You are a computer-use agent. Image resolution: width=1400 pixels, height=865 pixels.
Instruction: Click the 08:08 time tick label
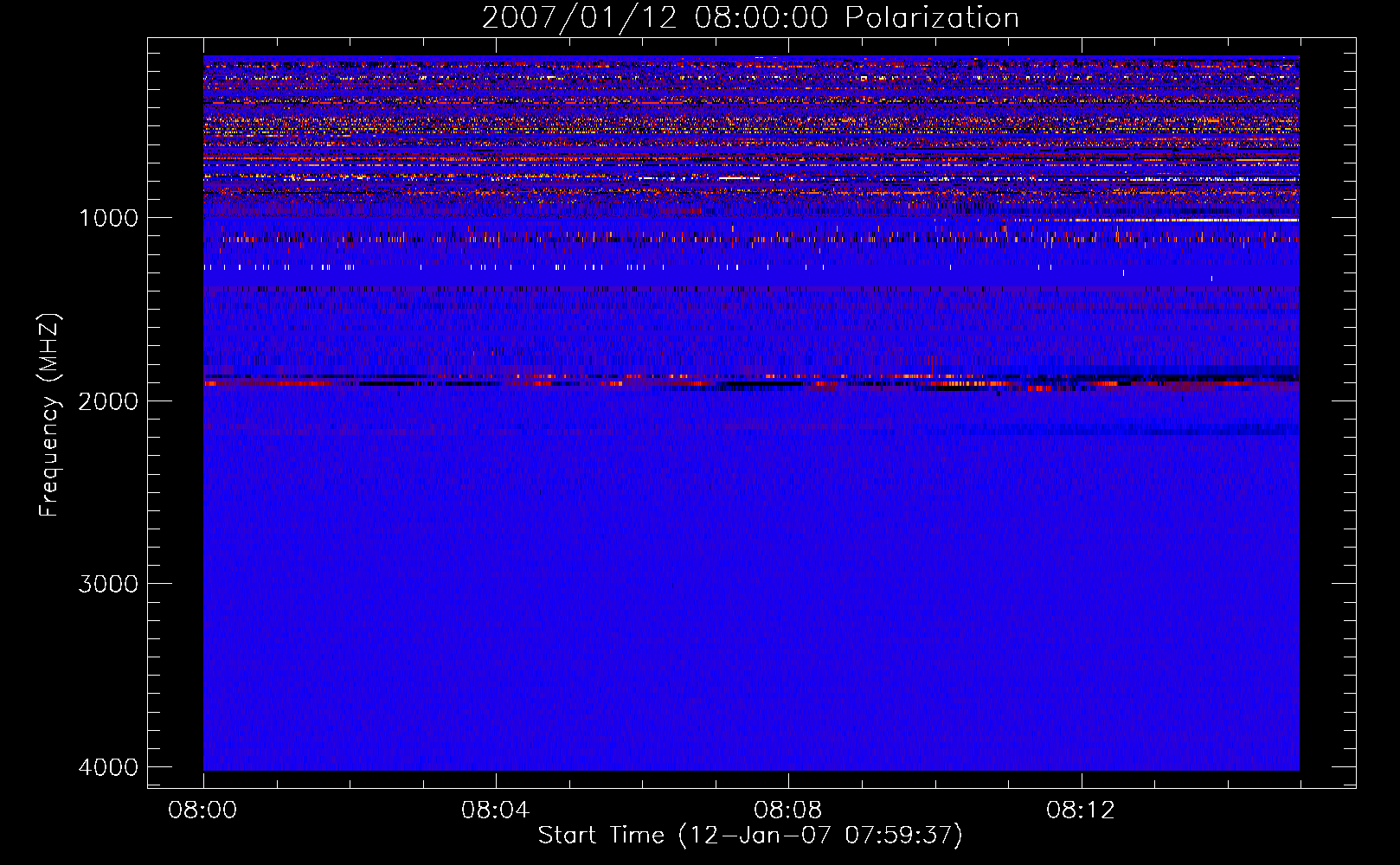point(787,811)
